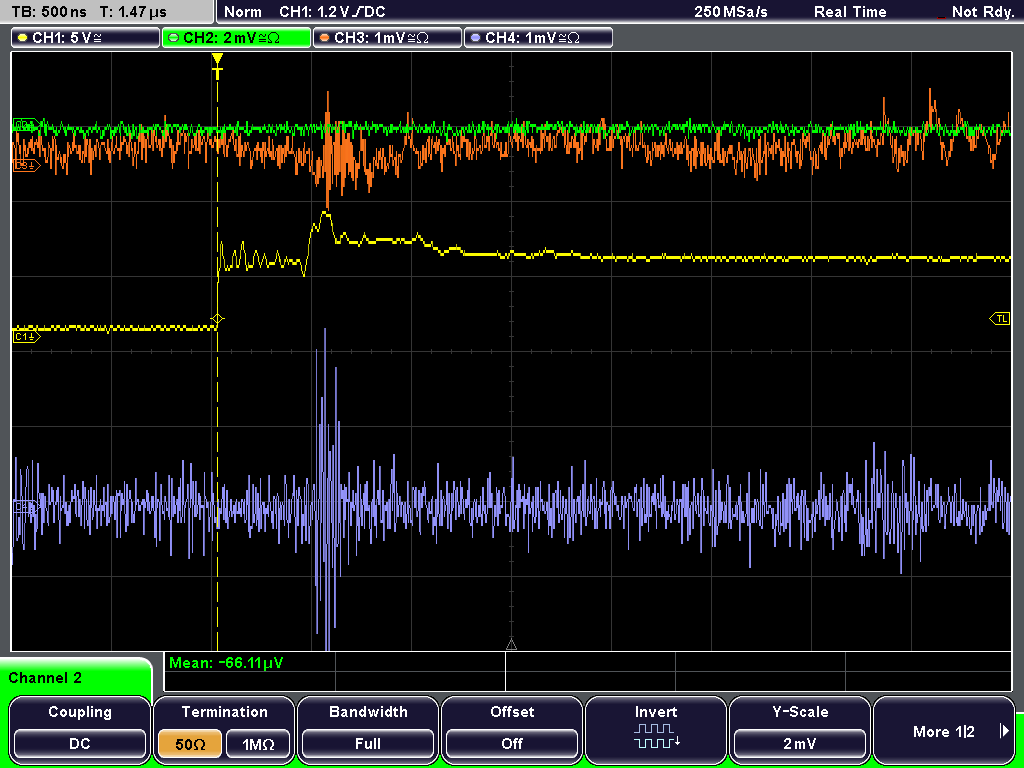Click the yellow CH1 color dot
This screenshot has width=1024, height=768.
(23, 38)
